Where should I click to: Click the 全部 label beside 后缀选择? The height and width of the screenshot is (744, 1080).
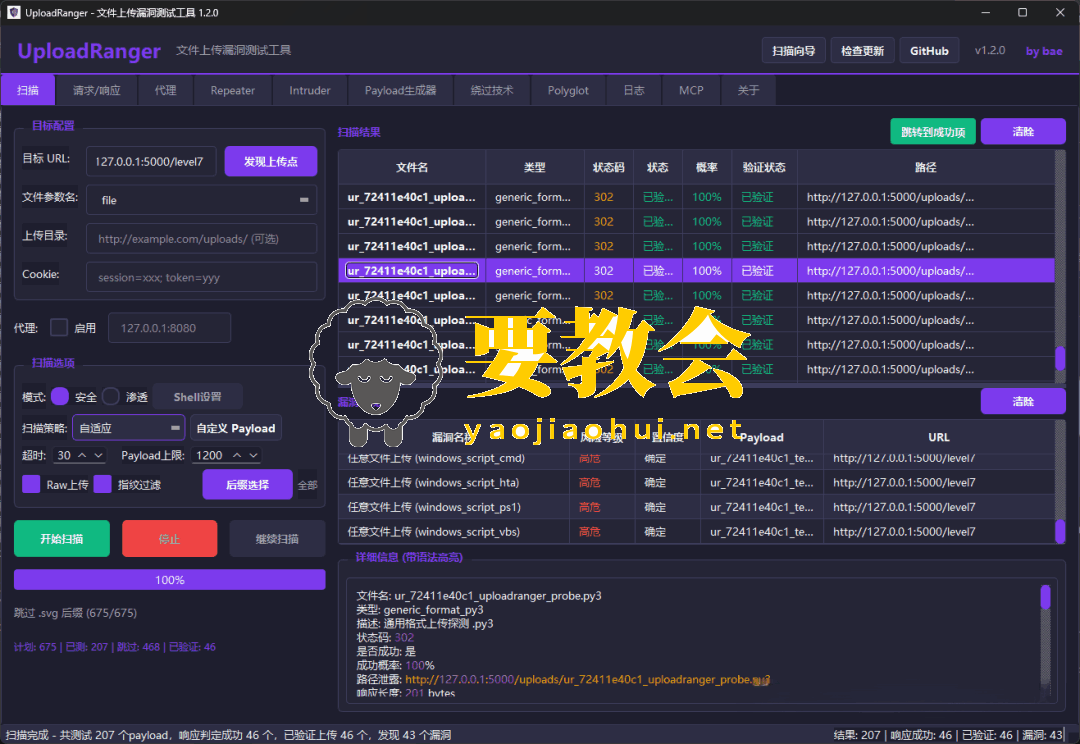pyautogui.click(x=307, y=485)
